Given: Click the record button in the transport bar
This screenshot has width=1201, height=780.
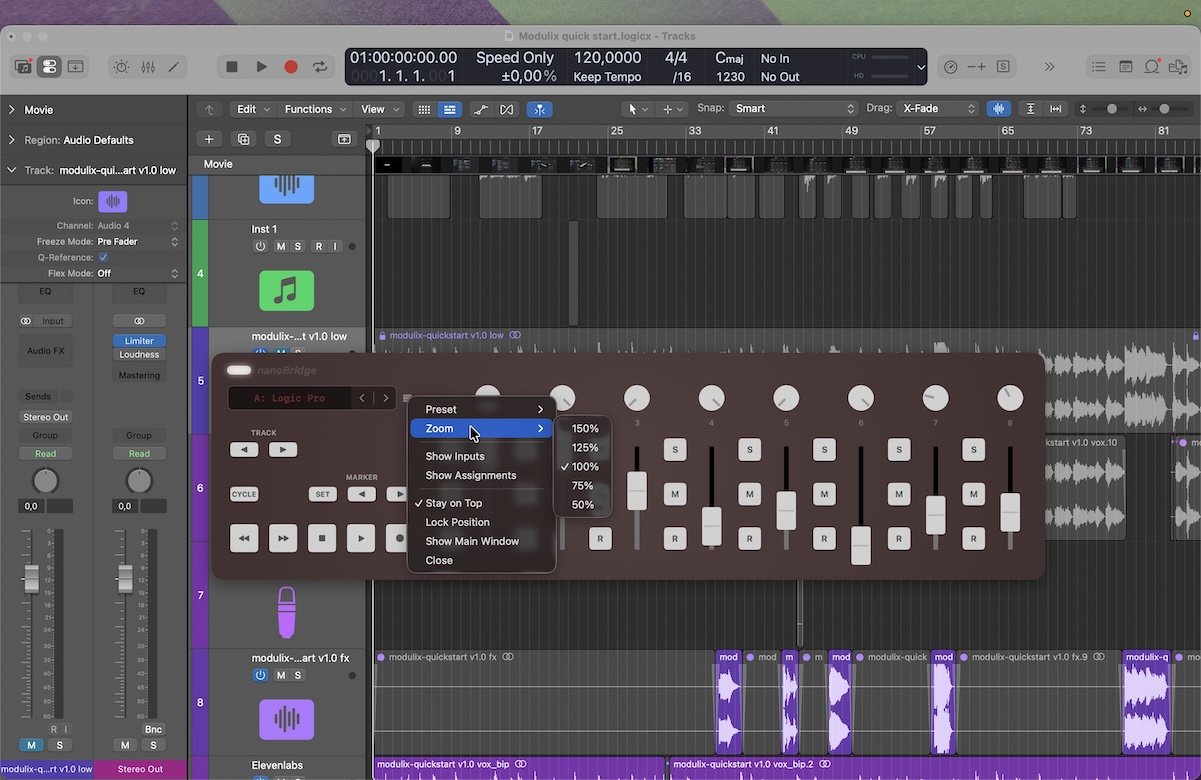Looking at the screenshot, I should [x=291, y=67].
